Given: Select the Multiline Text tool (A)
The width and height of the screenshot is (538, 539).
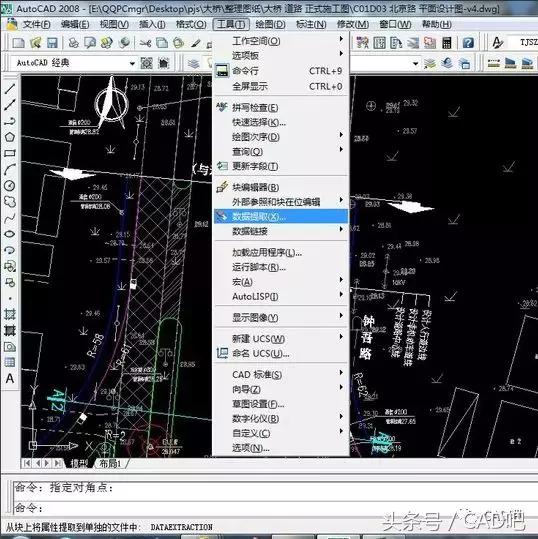Looking at the screenshot, I should pos(10,379).
